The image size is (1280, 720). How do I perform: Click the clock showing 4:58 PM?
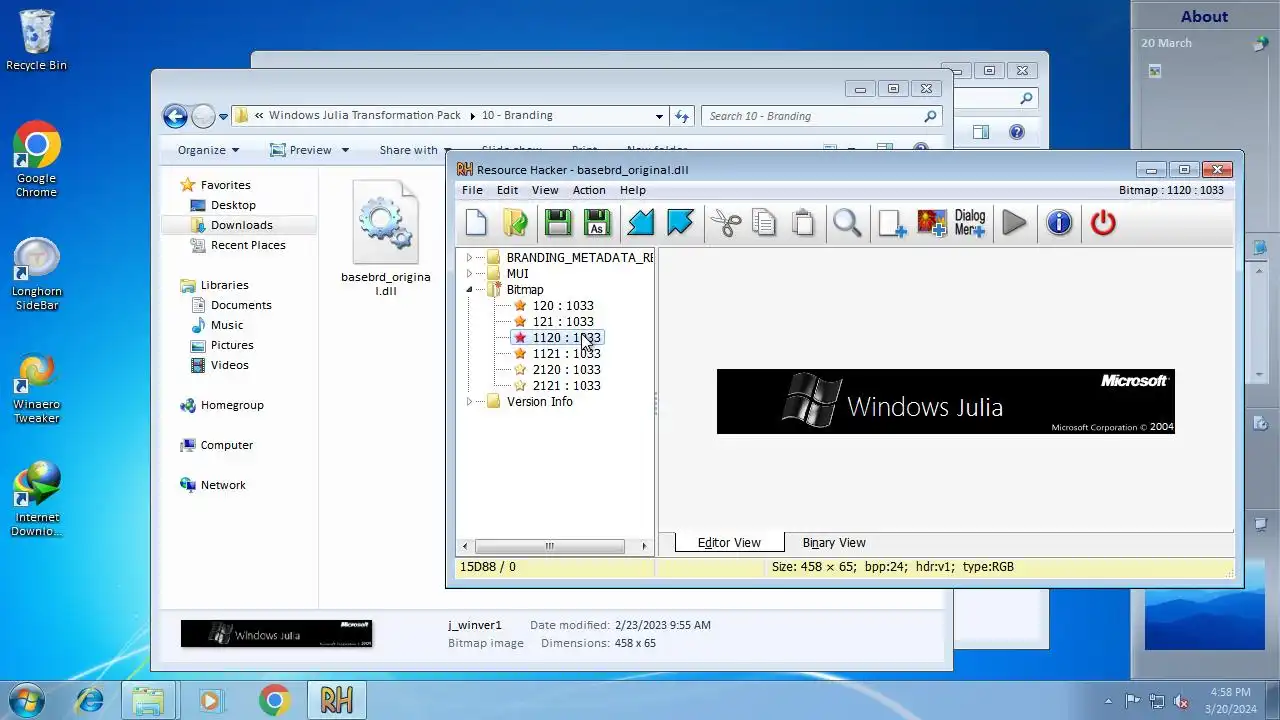[x=1230, y=692]
